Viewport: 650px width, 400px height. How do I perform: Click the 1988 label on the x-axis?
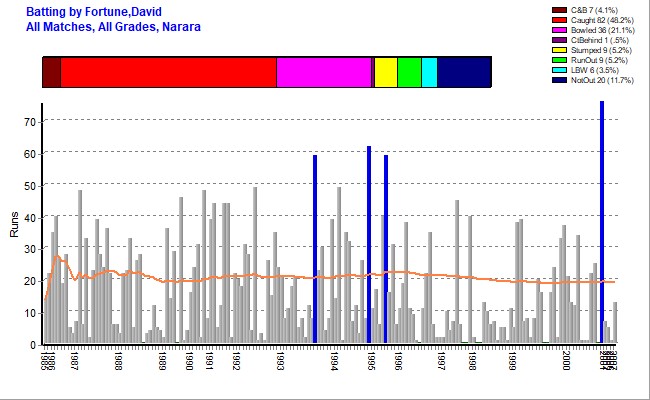[x=118, y=360]
